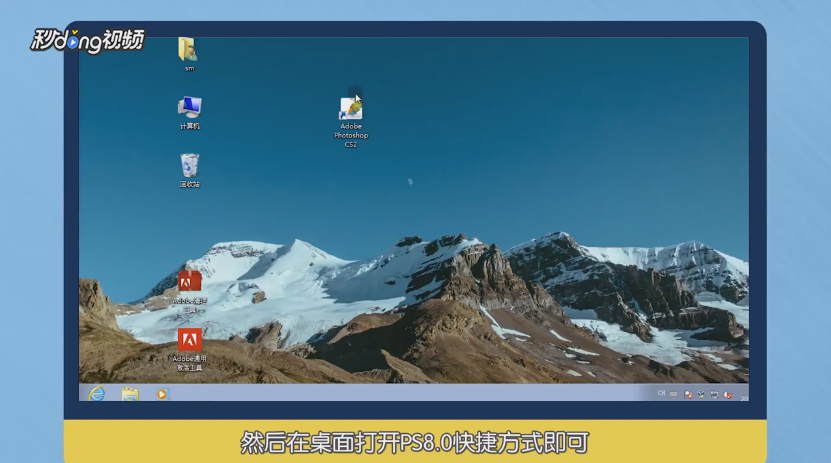Click the keyboard icon in system tray
The width and height of the screenshot is (831, 463).
pos(674,394)
